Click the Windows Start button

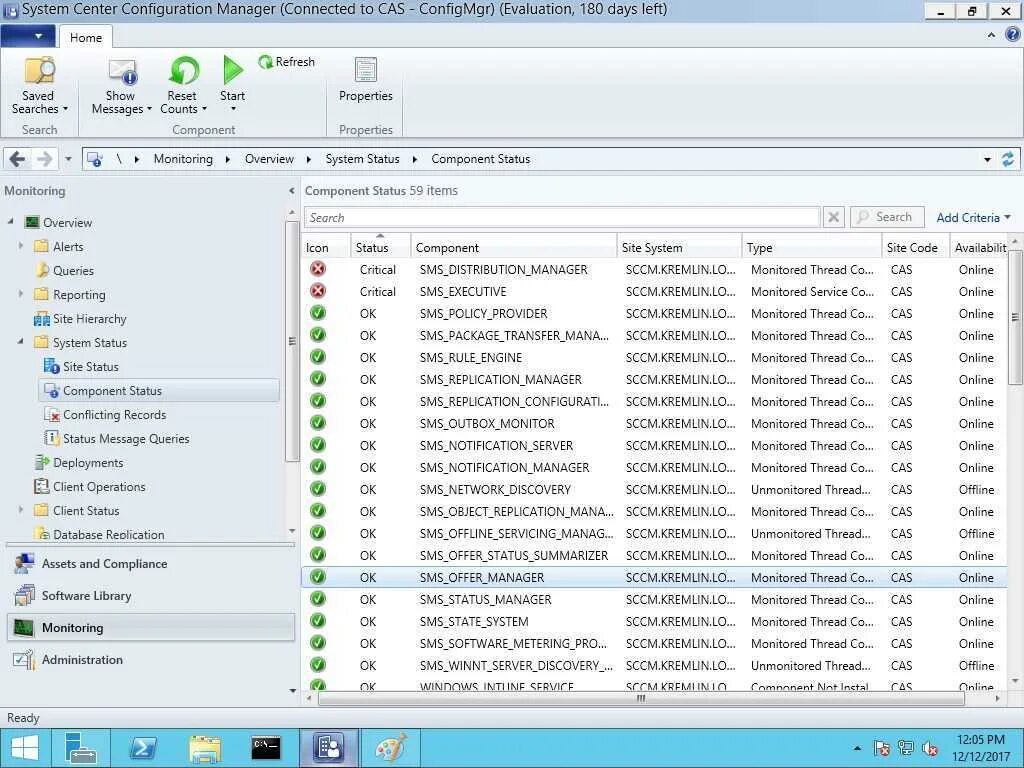pos(25,748)
